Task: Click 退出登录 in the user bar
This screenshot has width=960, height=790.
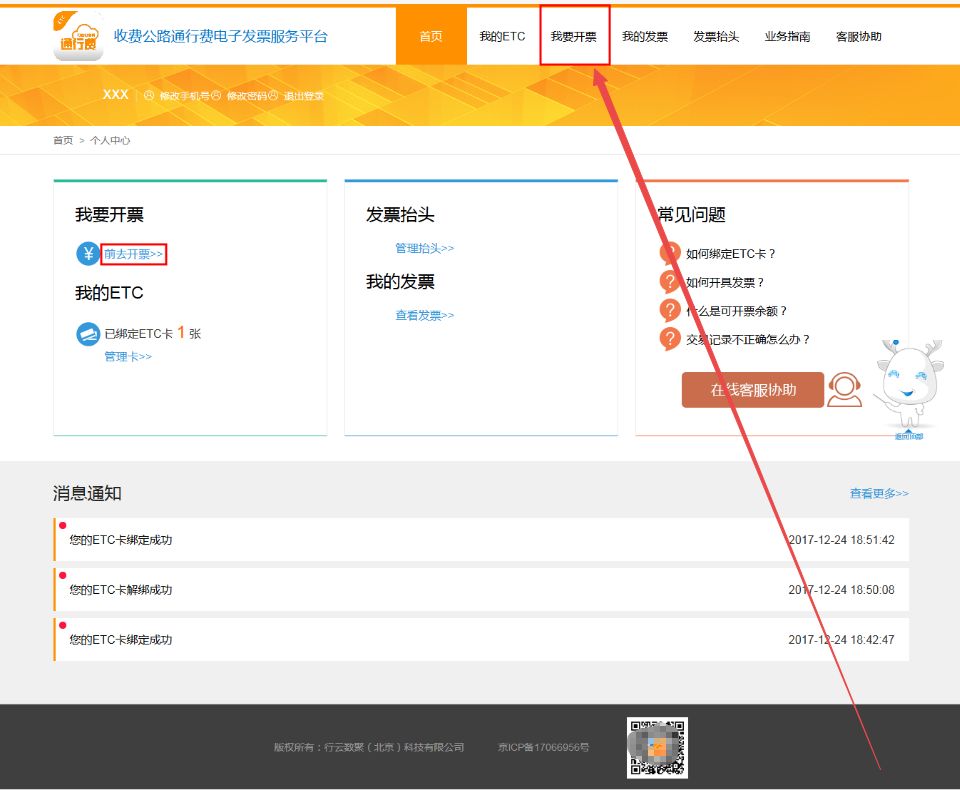Action: 303,96
